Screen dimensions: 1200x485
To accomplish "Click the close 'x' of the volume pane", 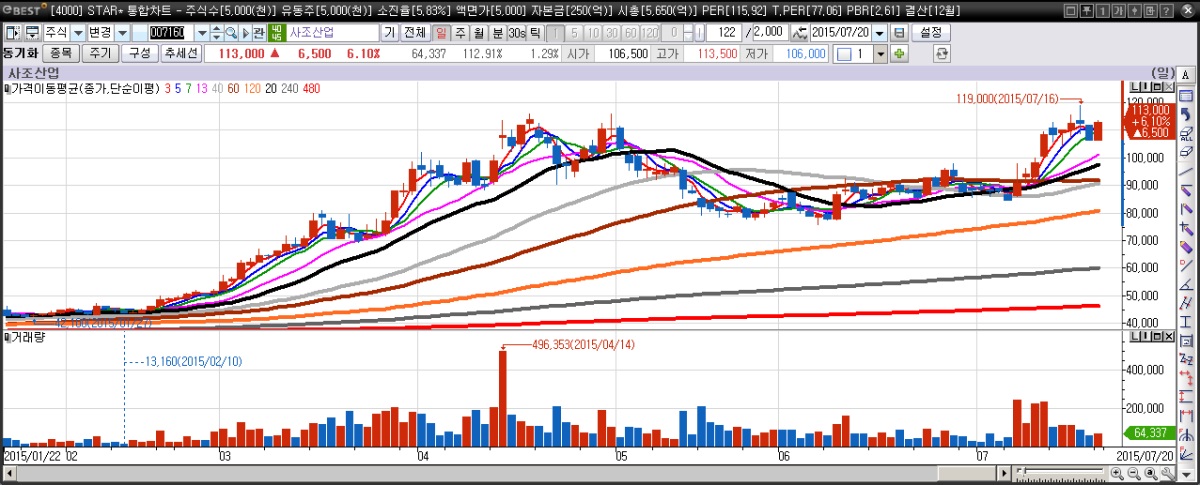I will [1169, 336].
